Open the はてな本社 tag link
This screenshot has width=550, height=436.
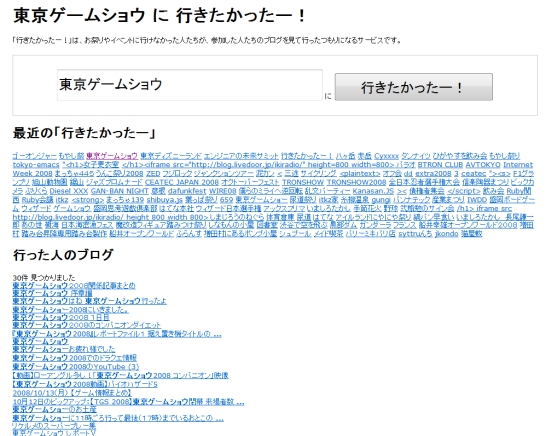(176, 208)
